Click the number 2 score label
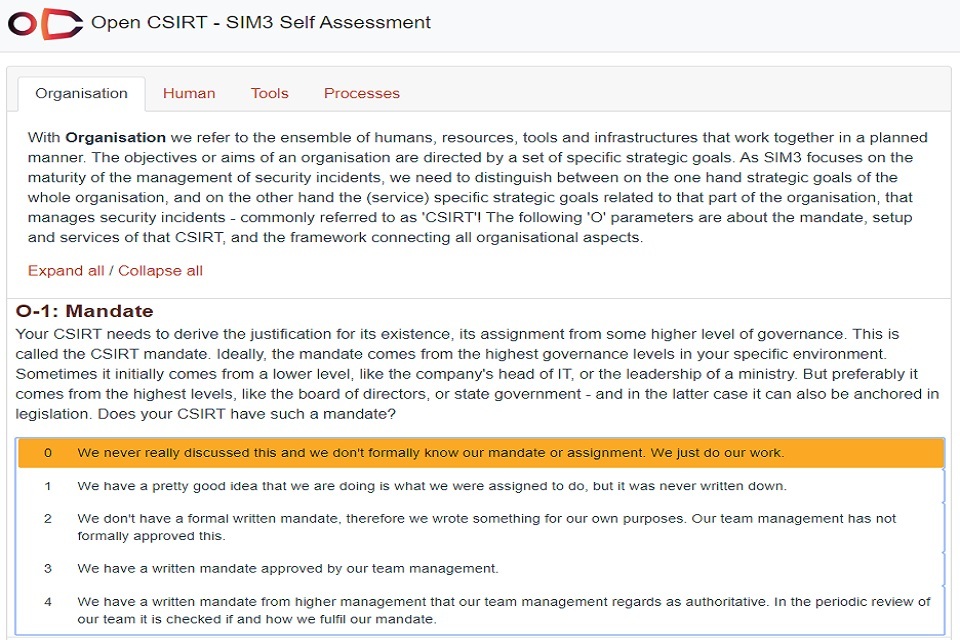 [48, 519]
